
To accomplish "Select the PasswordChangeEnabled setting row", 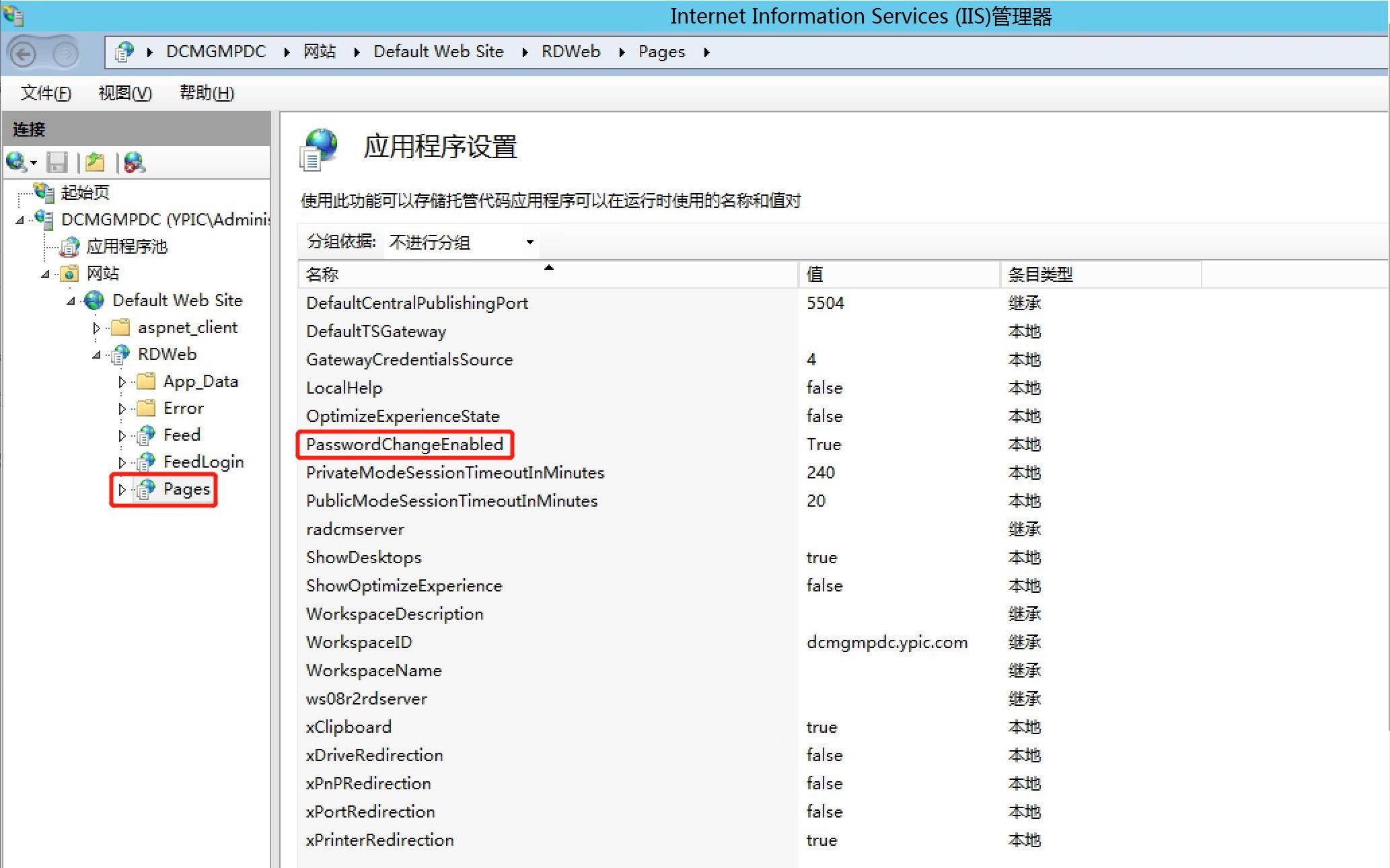I will click(404, 445).
